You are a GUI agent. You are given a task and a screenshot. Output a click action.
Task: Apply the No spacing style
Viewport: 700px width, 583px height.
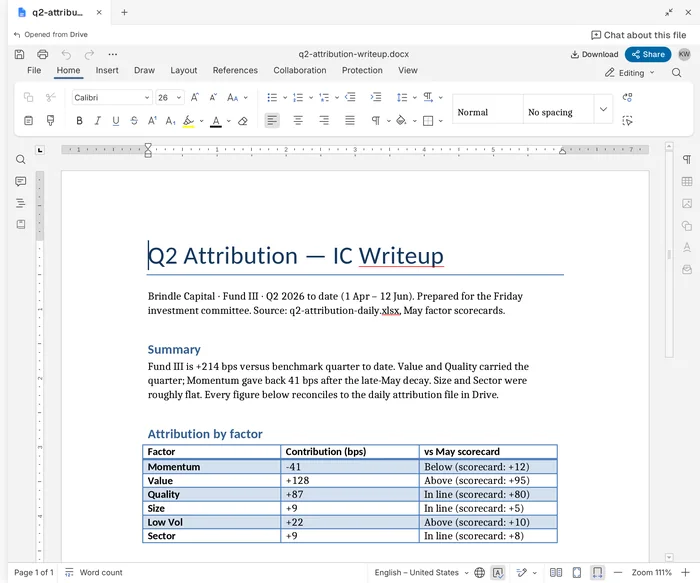point(558,109)
